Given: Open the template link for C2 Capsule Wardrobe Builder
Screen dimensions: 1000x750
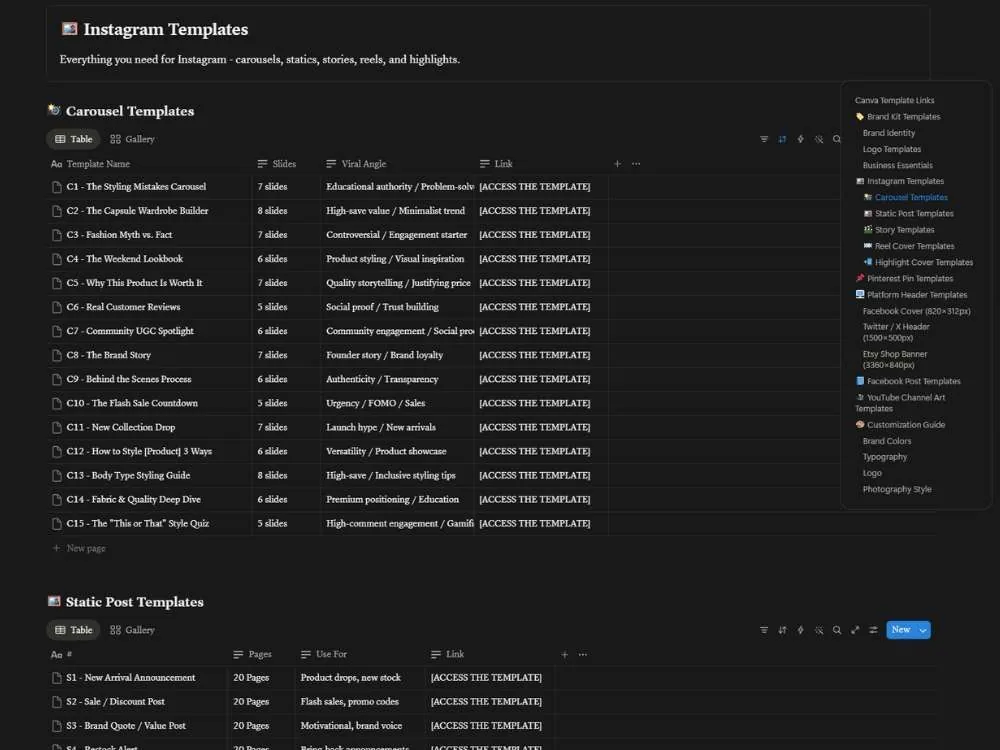Looking at the screenshot, I should click(534, 211).
